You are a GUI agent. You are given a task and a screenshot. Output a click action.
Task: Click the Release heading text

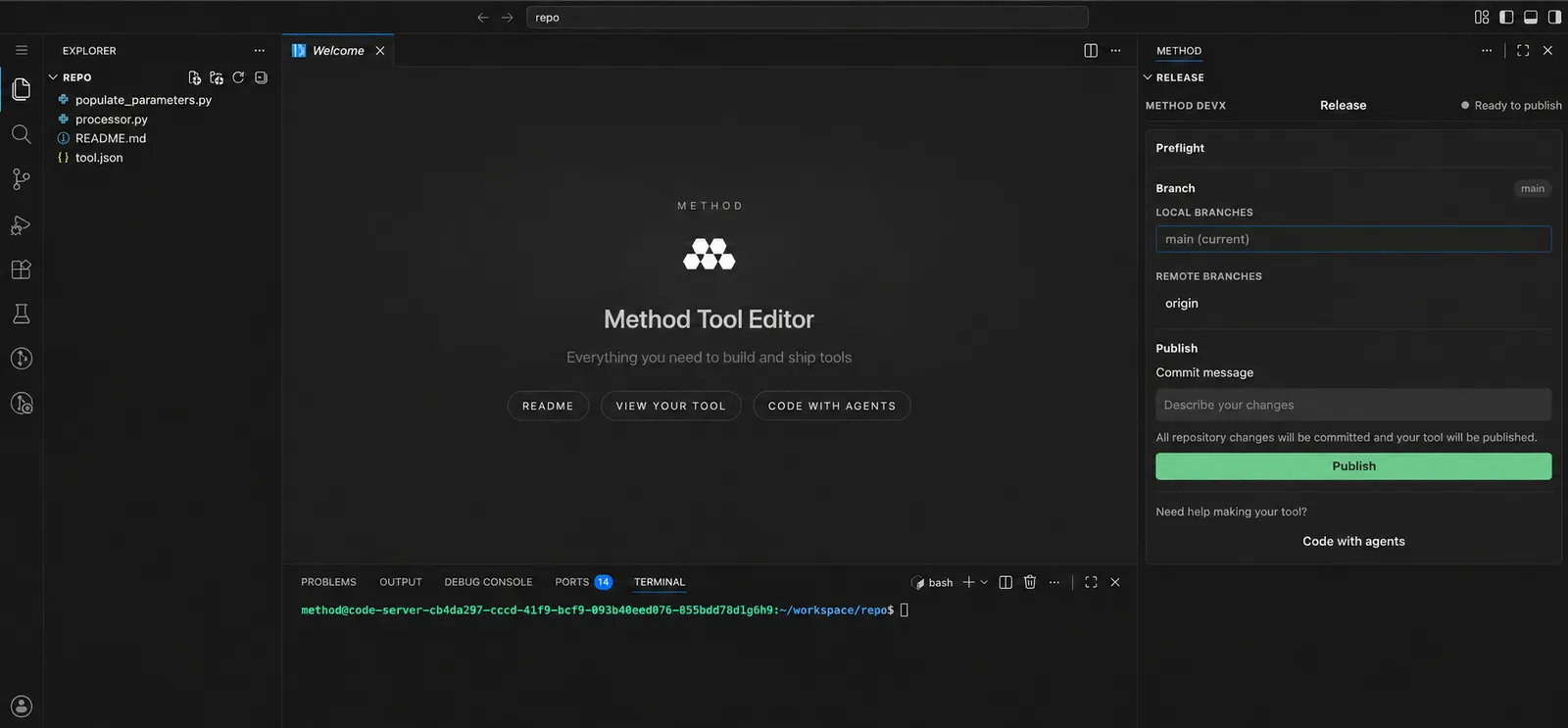point(1343,106)
